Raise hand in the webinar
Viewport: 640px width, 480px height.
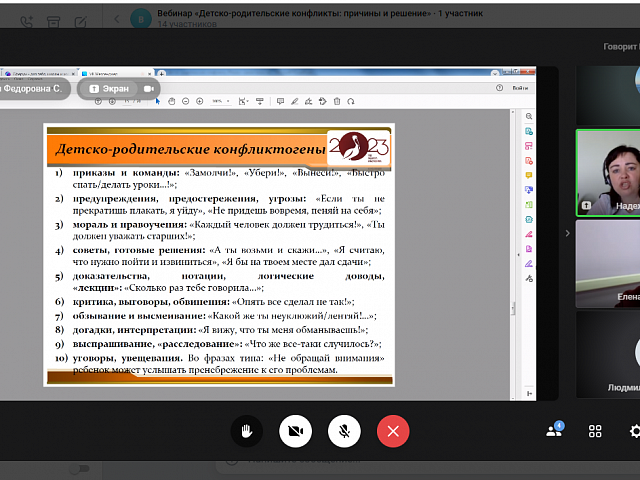tap(246, 431)
